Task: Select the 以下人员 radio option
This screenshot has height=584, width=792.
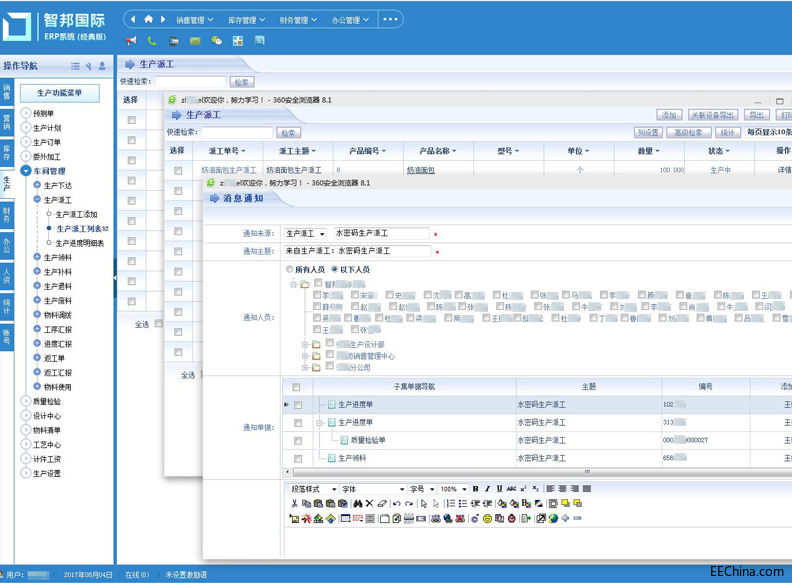Action: (334, 269)
